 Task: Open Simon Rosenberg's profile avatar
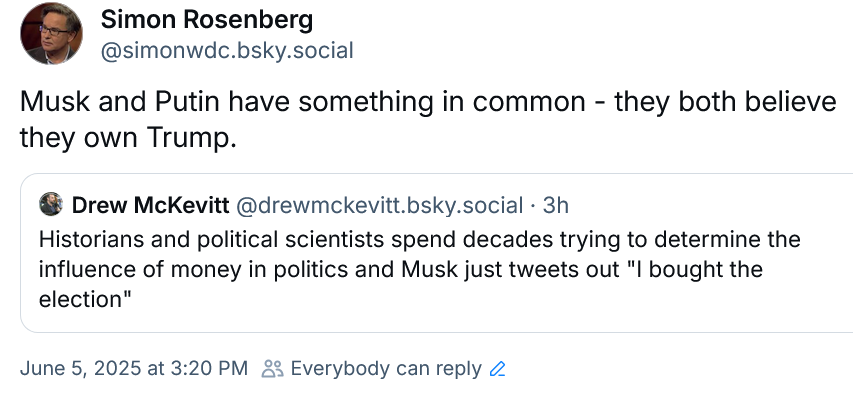(51, 33)
